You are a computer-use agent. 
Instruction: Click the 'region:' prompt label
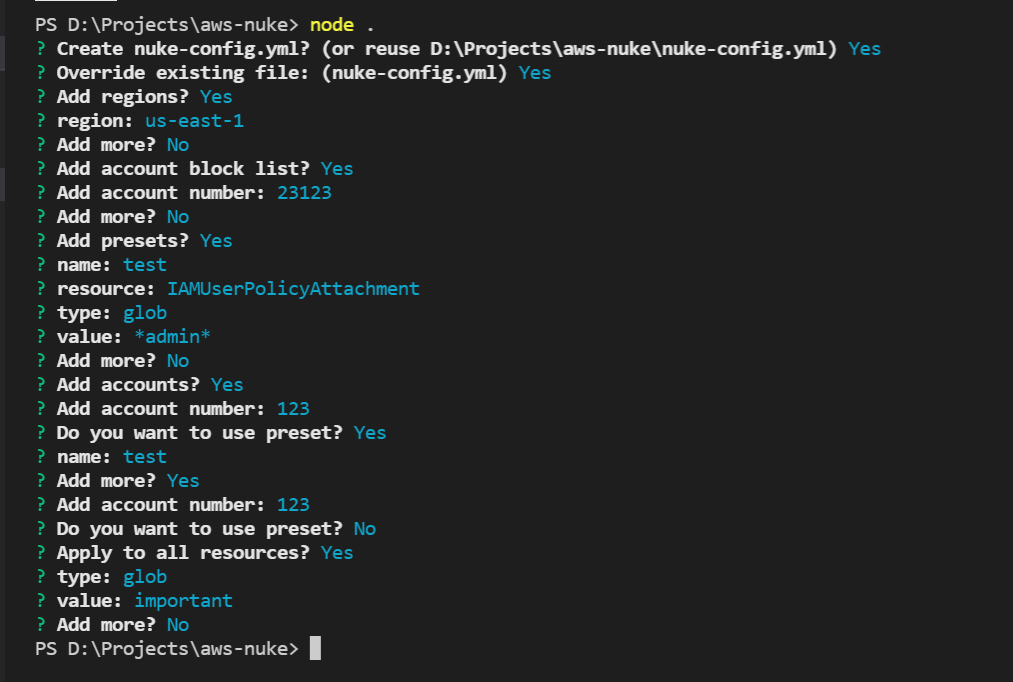point(95,121)
